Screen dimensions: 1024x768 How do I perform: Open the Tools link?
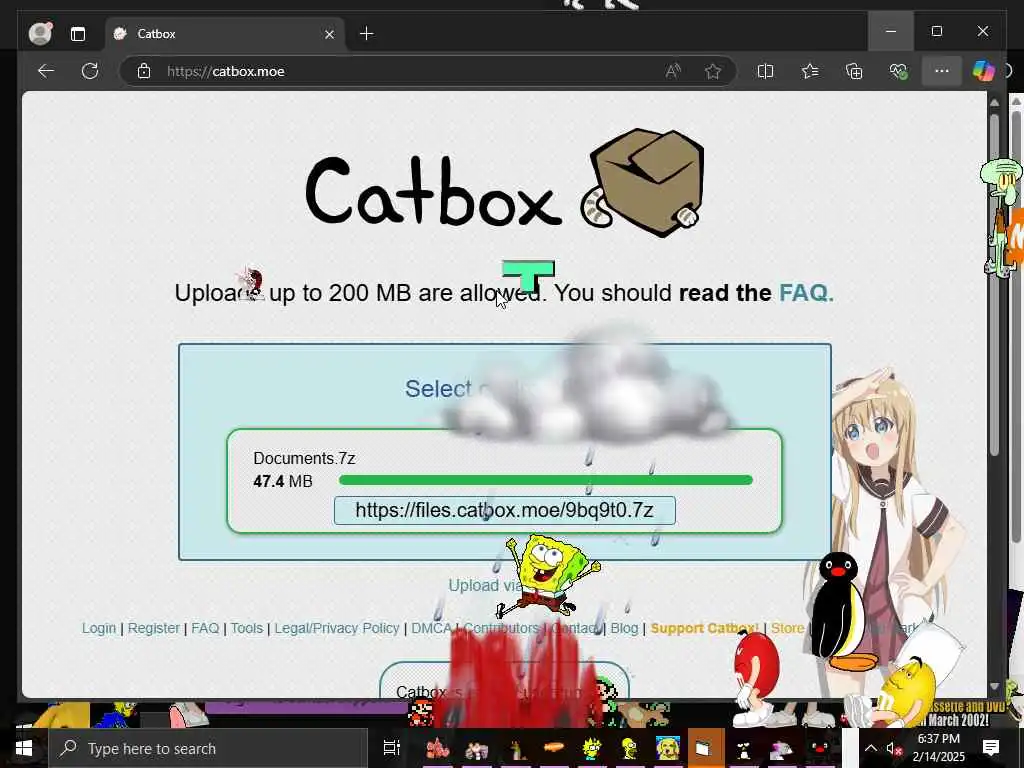[x=246, y=628]
